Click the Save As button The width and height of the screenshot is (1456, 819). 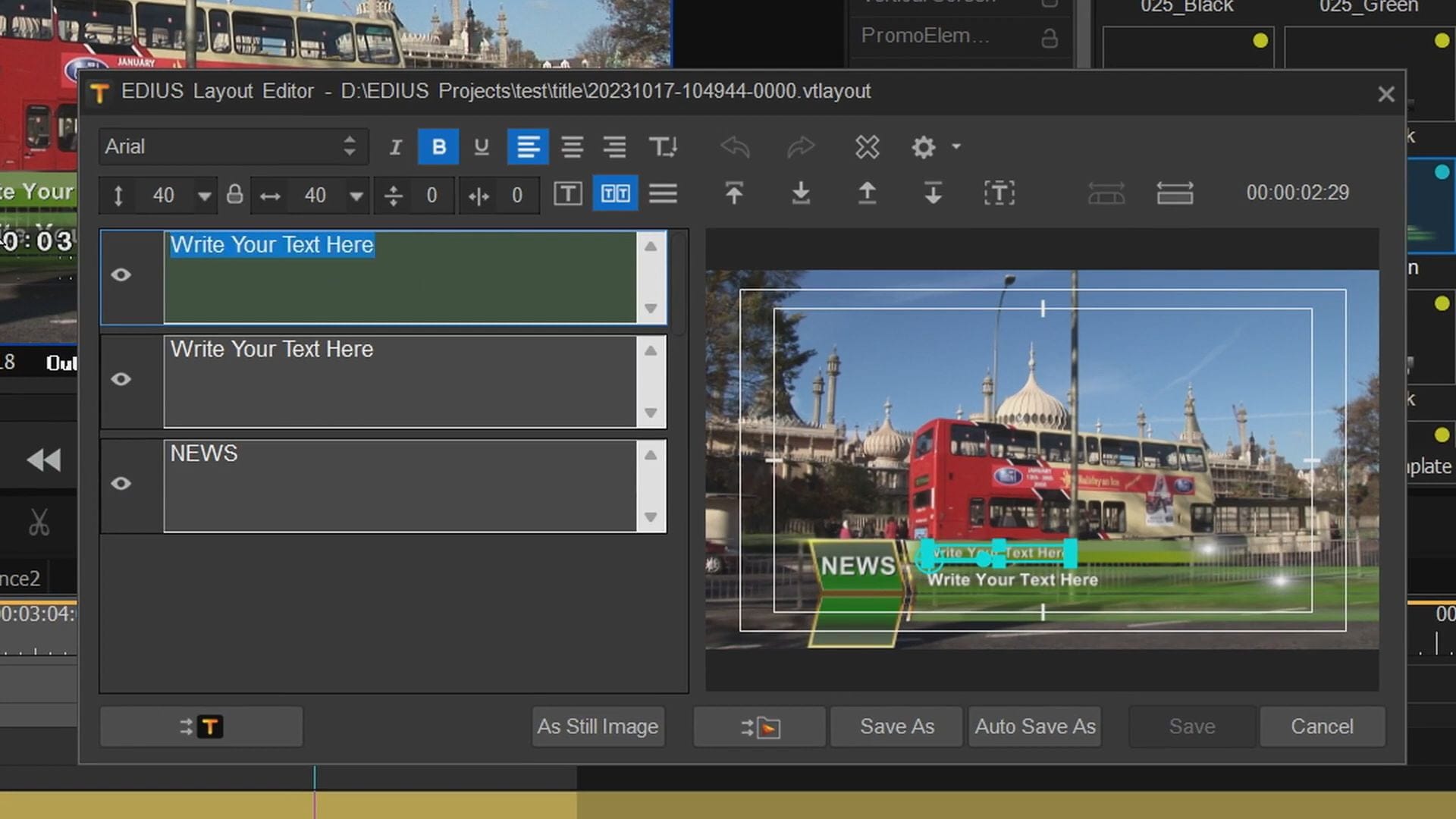(896, 726)
